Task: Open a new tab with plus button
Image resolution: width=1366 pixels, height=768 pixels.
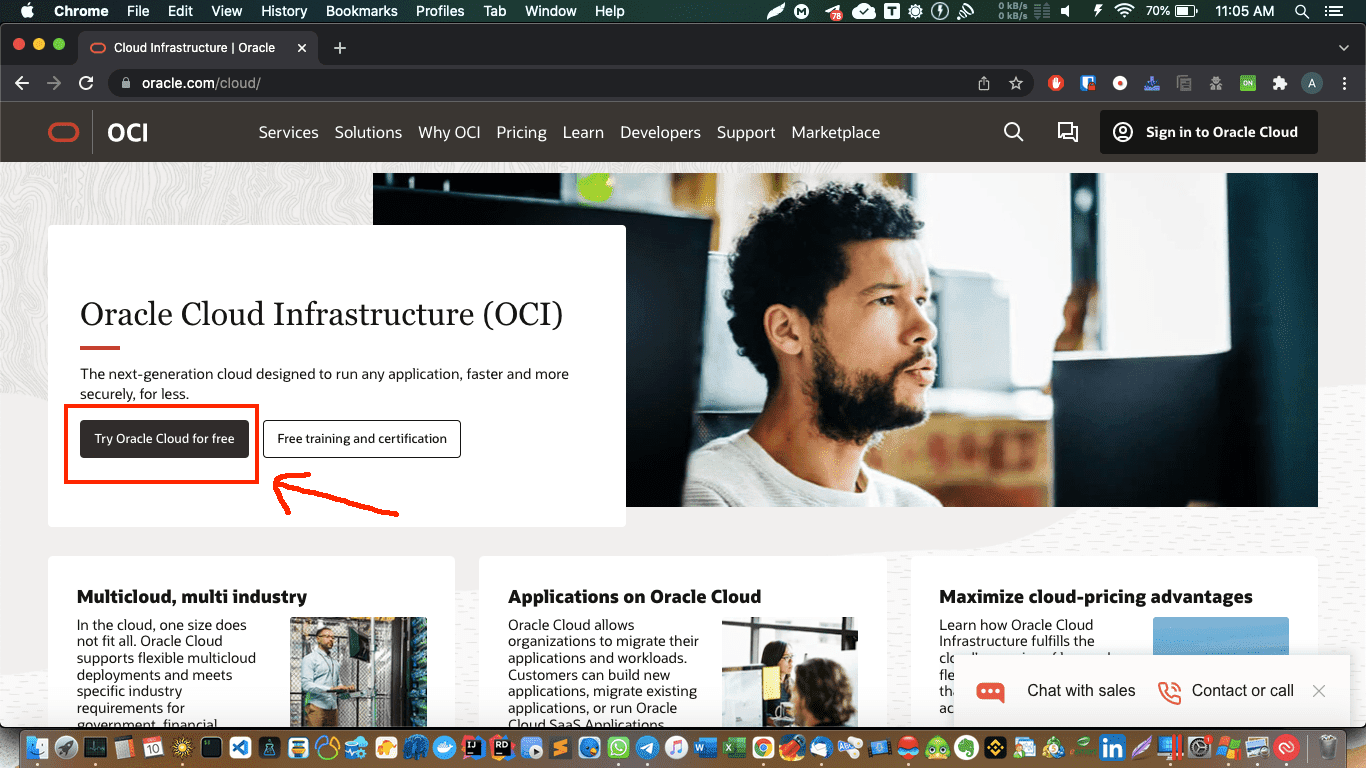Action: click(x=340, y=48)
